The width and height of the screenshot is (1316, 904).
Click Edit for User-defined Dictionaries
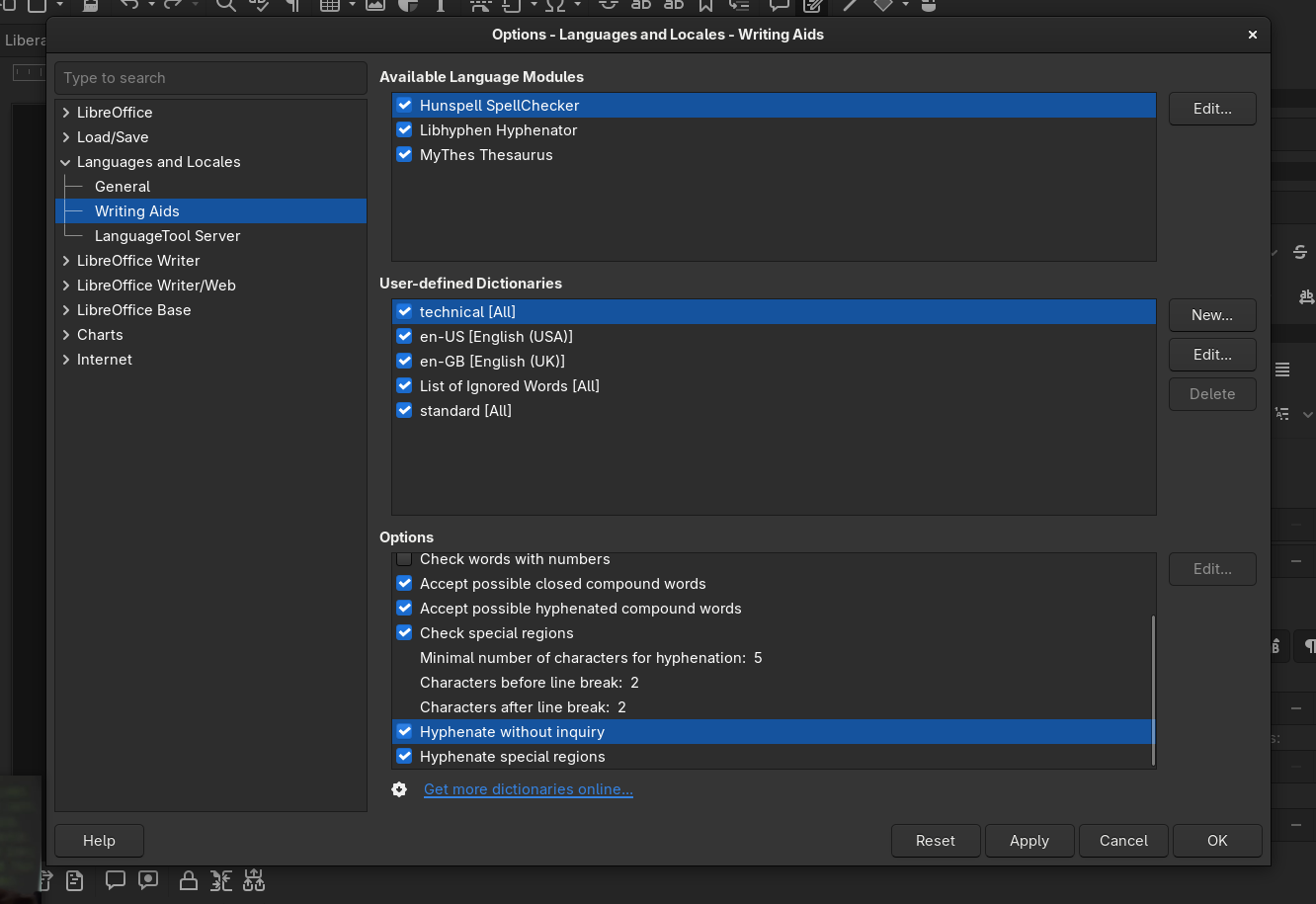click(x=1212, y=355)
